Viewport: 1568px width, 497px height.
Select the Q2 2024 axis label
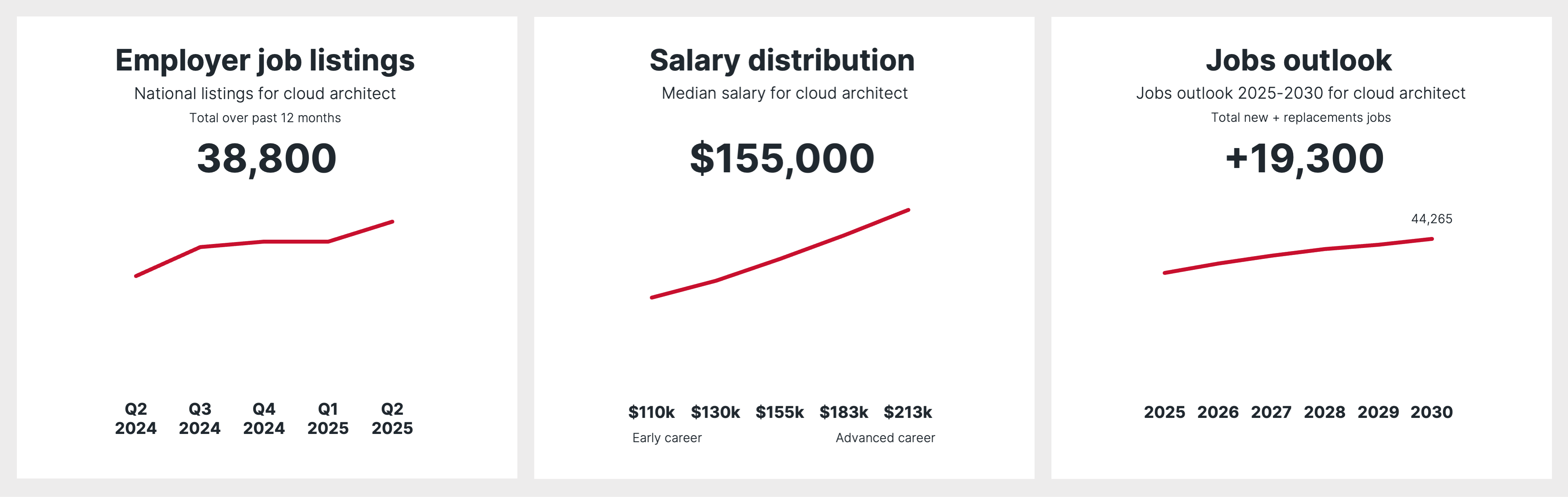tap(136, 419)
